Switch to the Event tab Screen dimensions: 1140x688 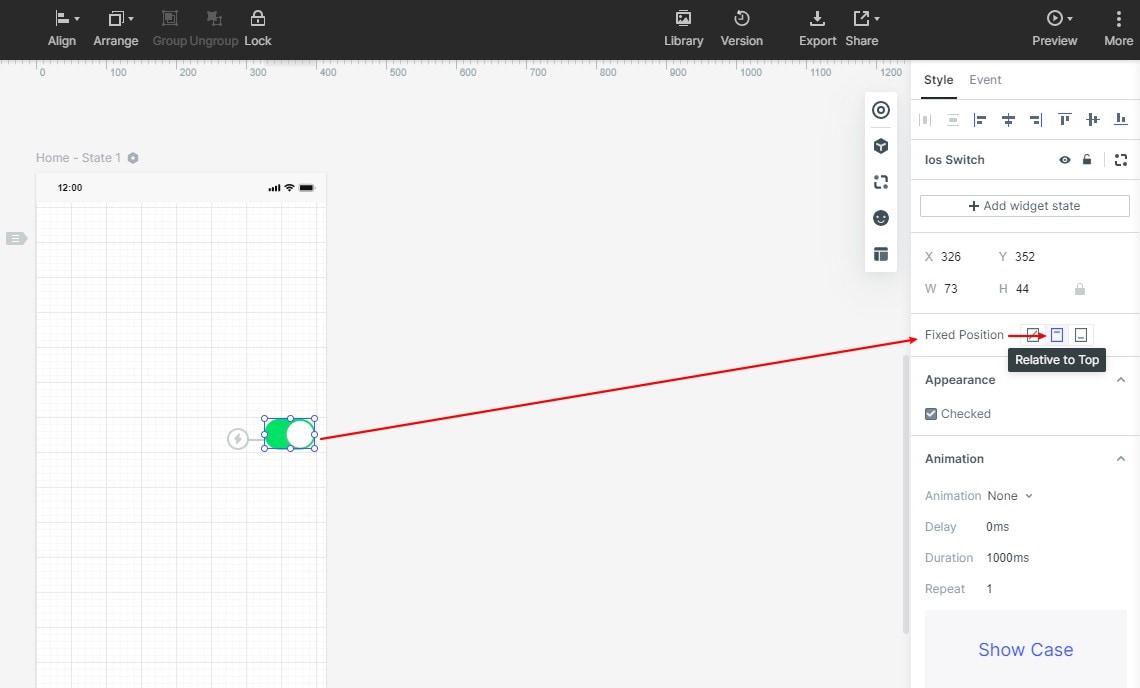[x=985, y=80]
